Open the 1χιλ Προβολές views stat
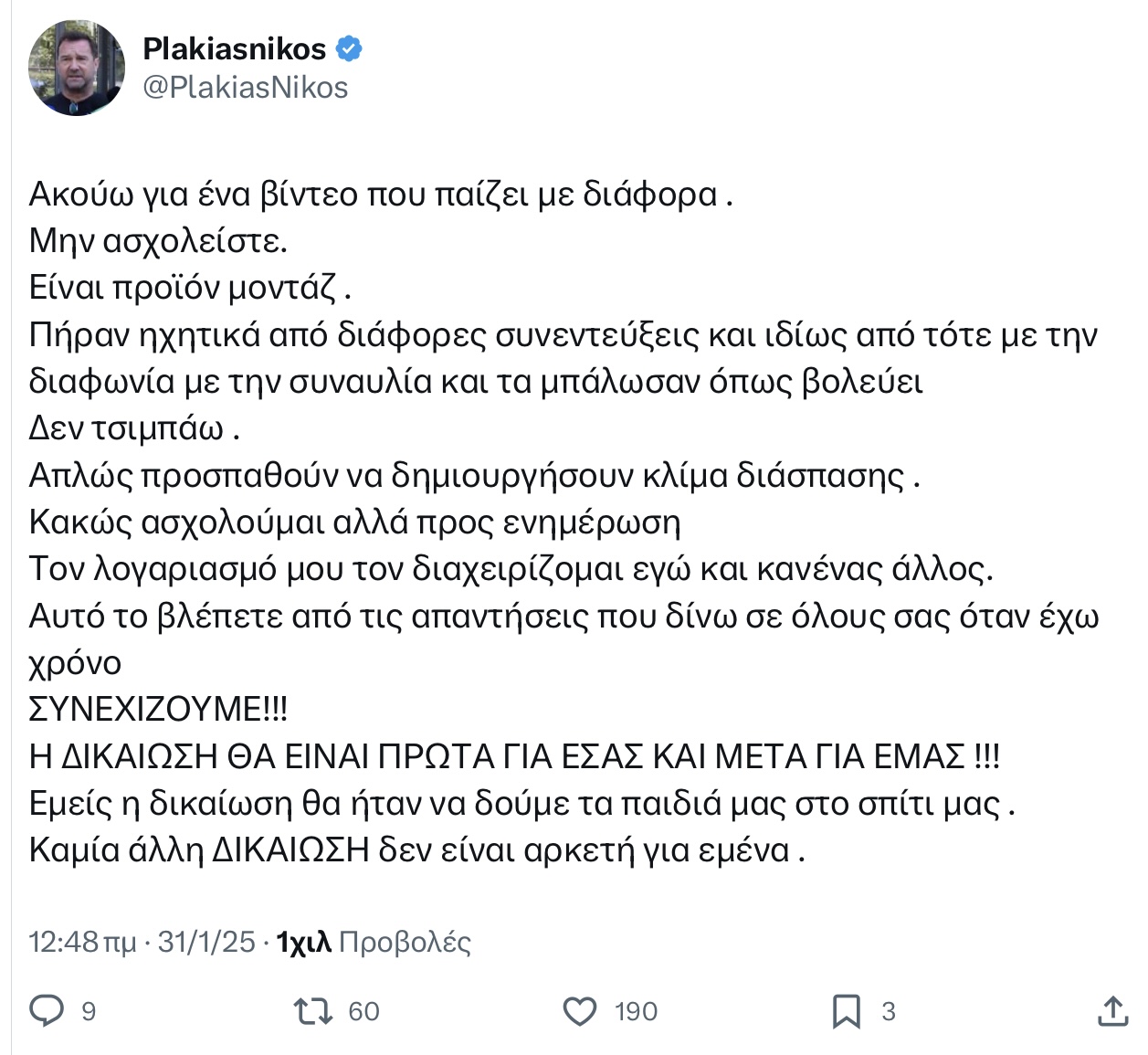The height and width of the screenshot is (1055, 1148). pos(374,942)
